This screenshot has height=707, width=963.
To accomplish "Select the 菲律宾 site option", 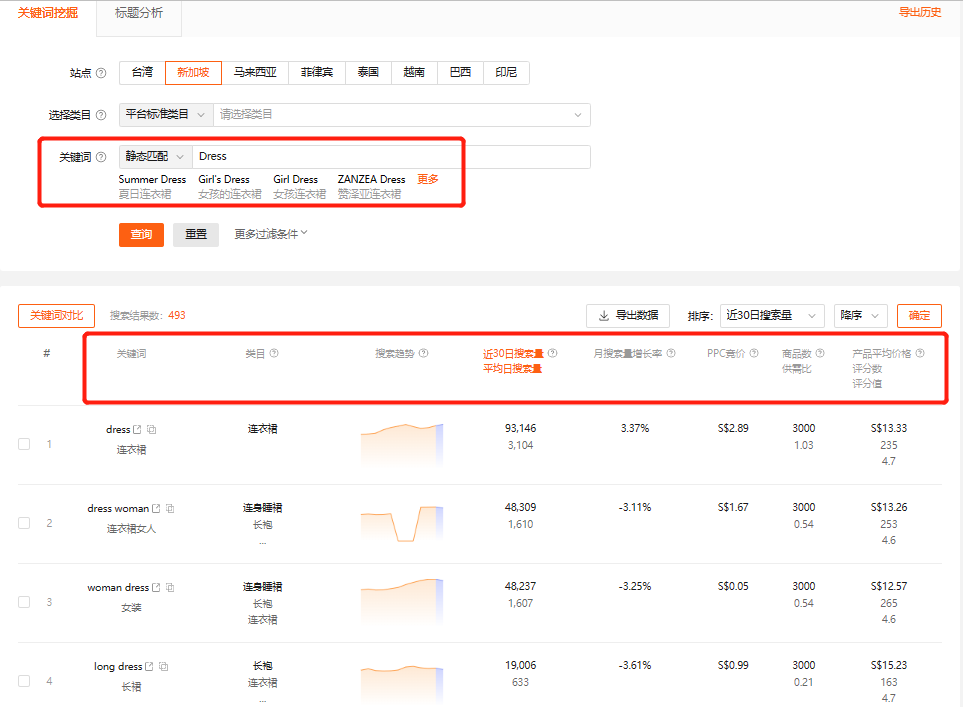I will click(317, 72).
